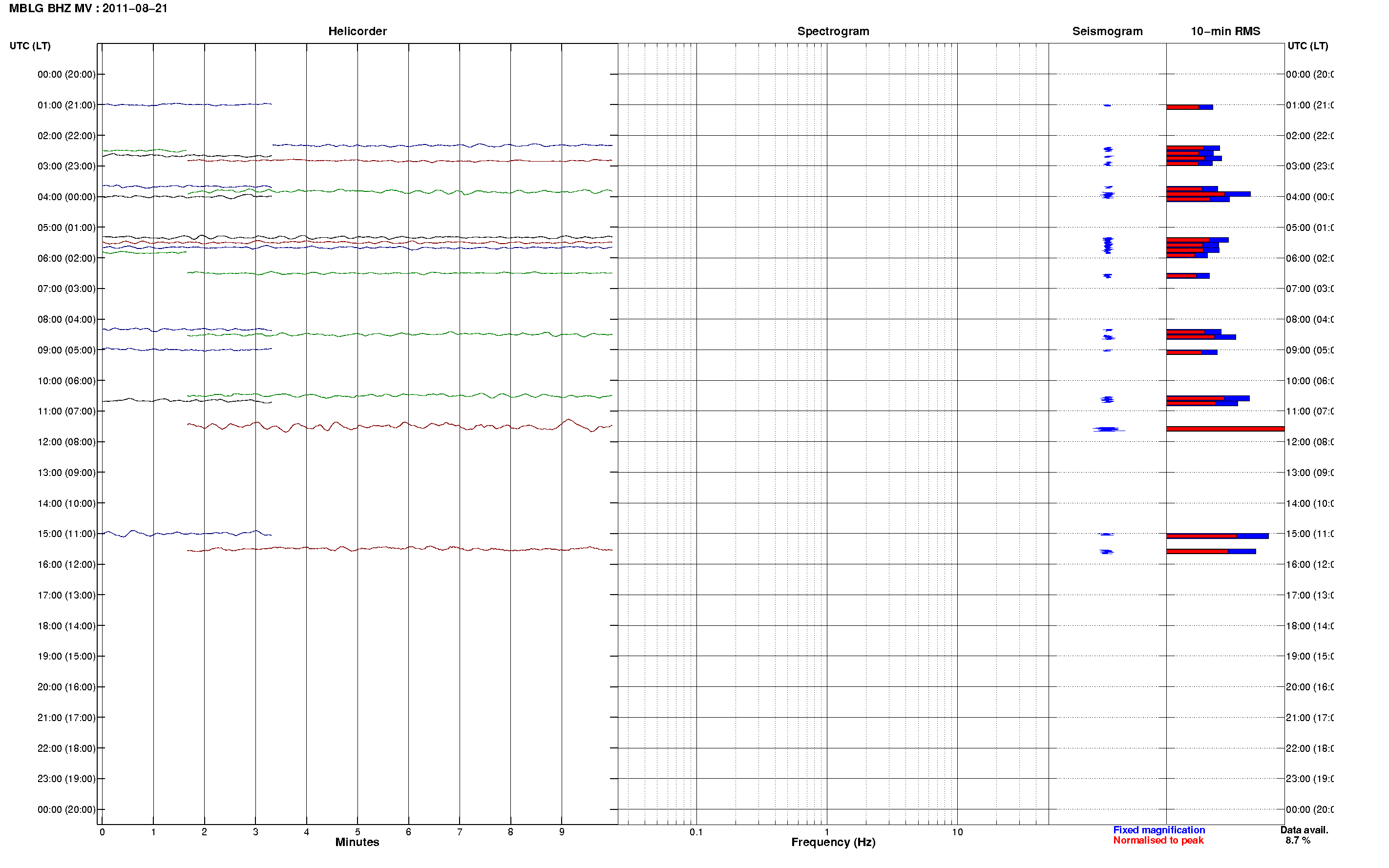Click the right 20:00 (16:0 time label
1389x868 pixels.
[x=1309, y=687]
